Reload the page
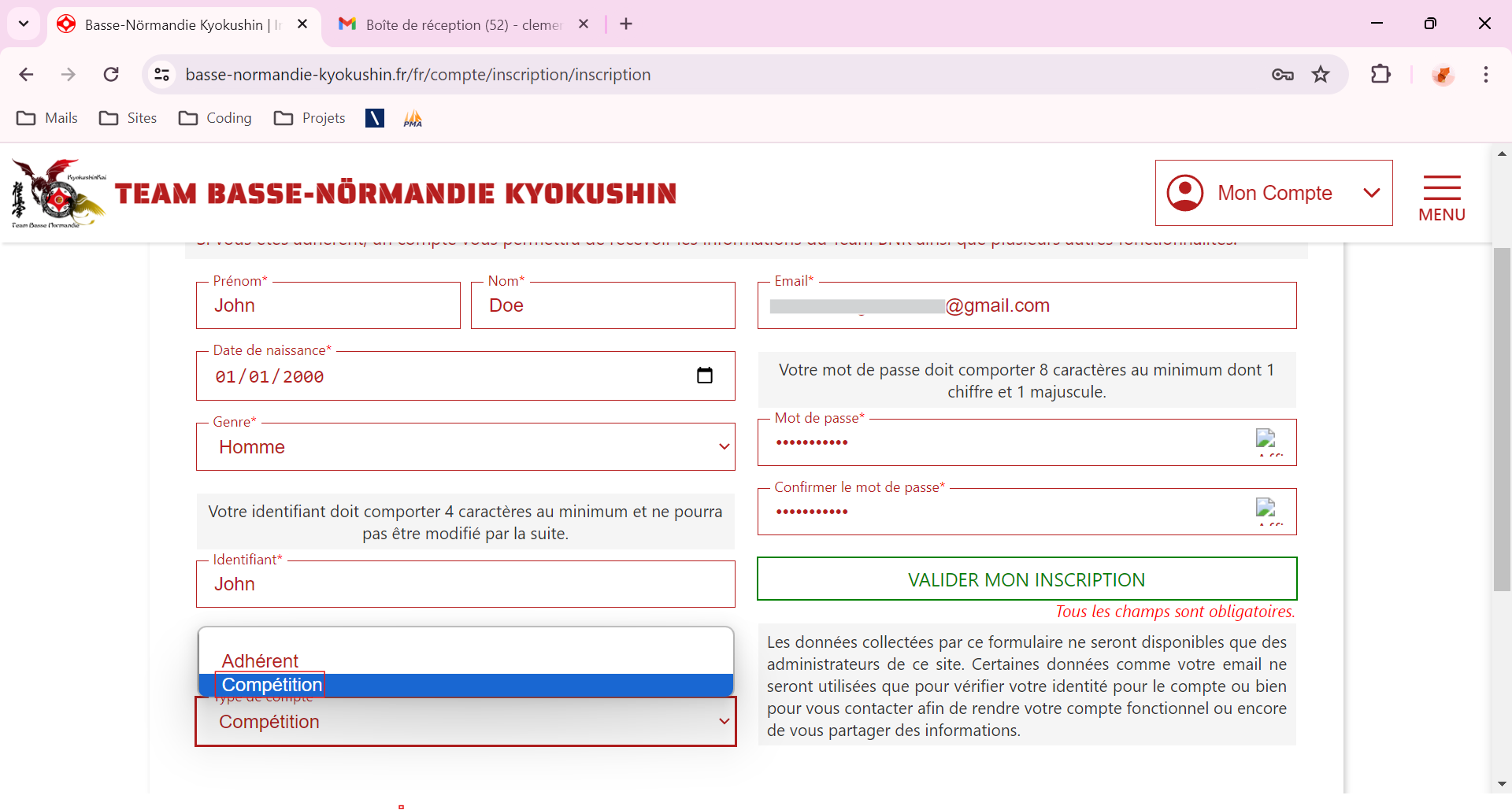Viewport: 1512px width, 810px height. 111,75
